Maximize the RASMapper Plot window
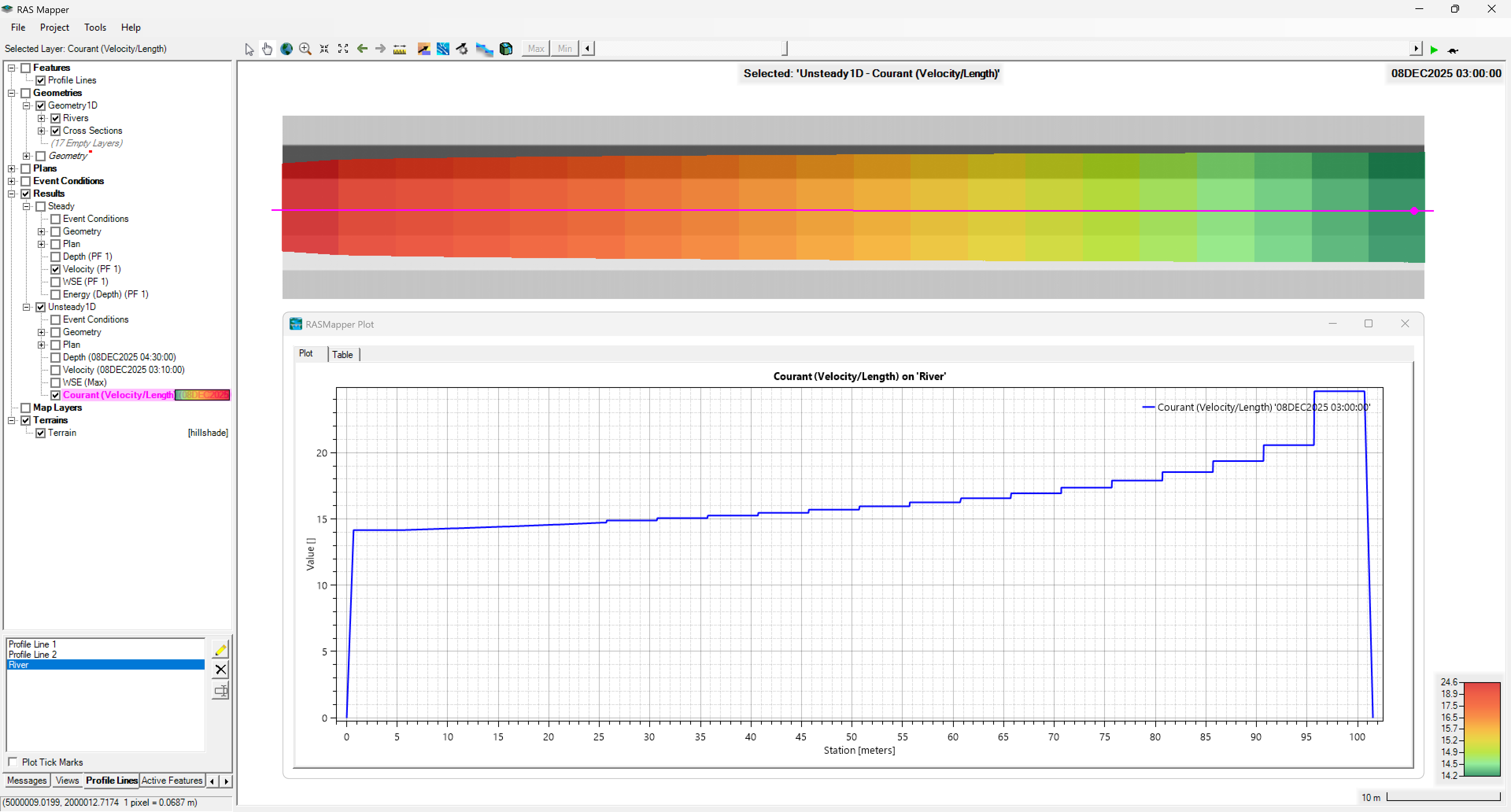 click(x=1369, y=324)
